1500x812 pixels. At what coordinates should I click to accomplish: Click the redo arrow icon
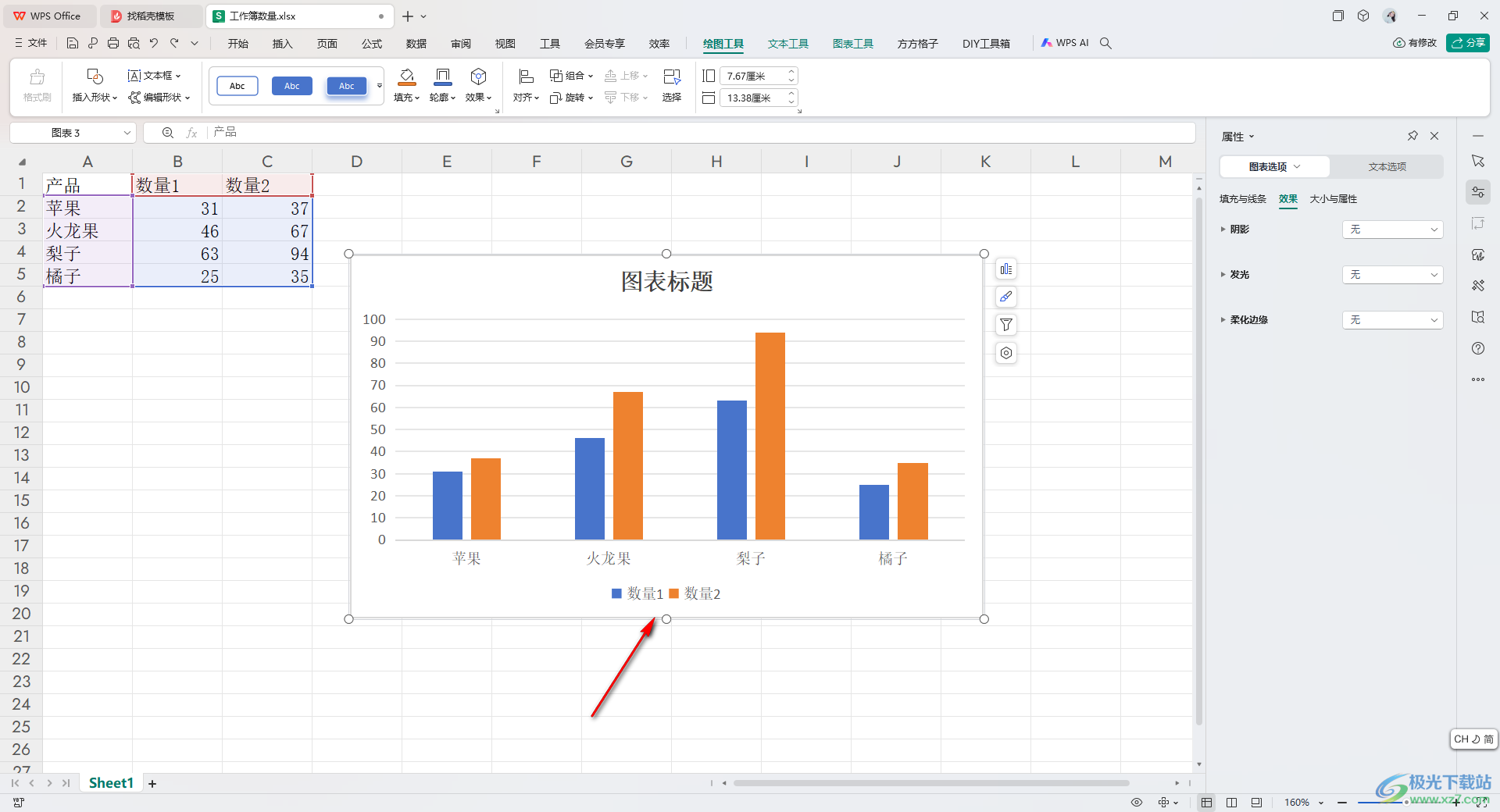click(x=174, y=44)
